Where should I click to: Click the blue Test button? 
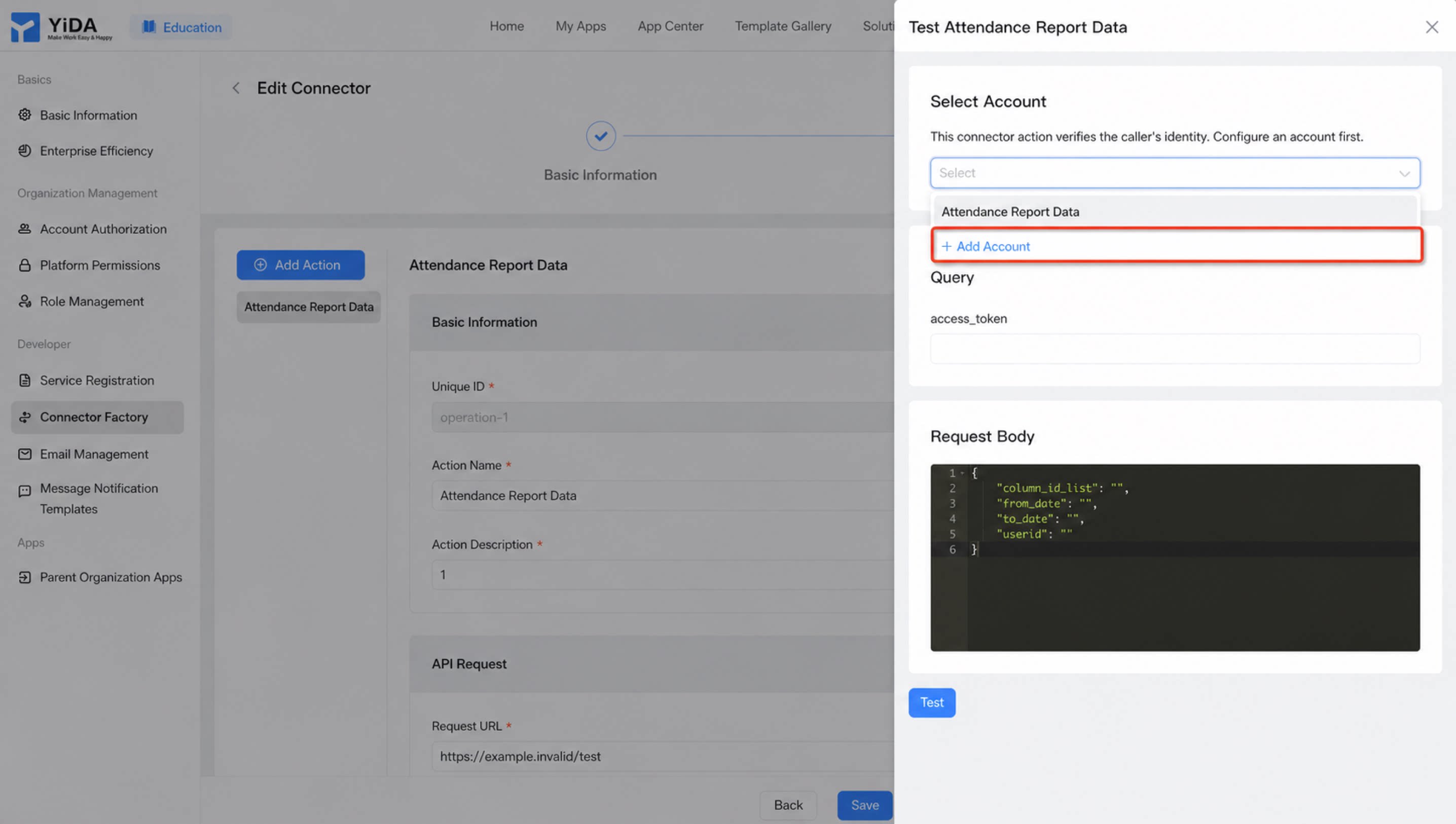[932, 702]
